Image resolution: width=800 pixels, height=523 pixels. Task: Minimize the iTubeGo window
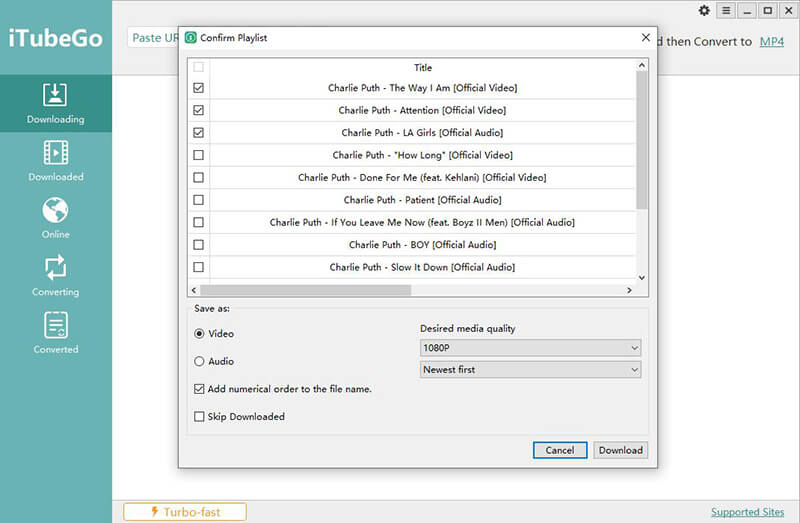pos(747,11)
